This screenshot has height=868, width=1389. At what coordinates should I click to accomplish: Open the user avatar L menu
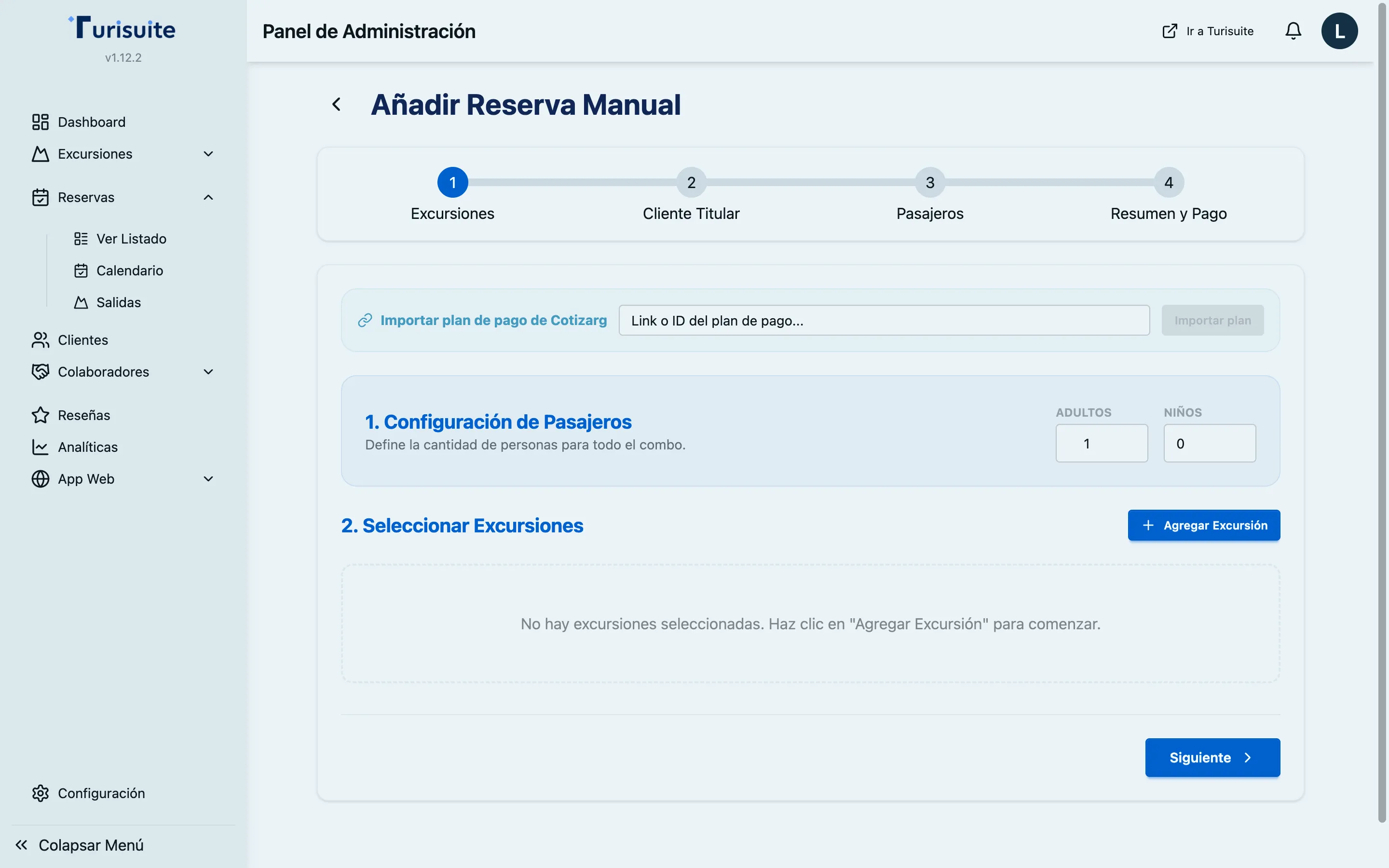coord(1340,31)
